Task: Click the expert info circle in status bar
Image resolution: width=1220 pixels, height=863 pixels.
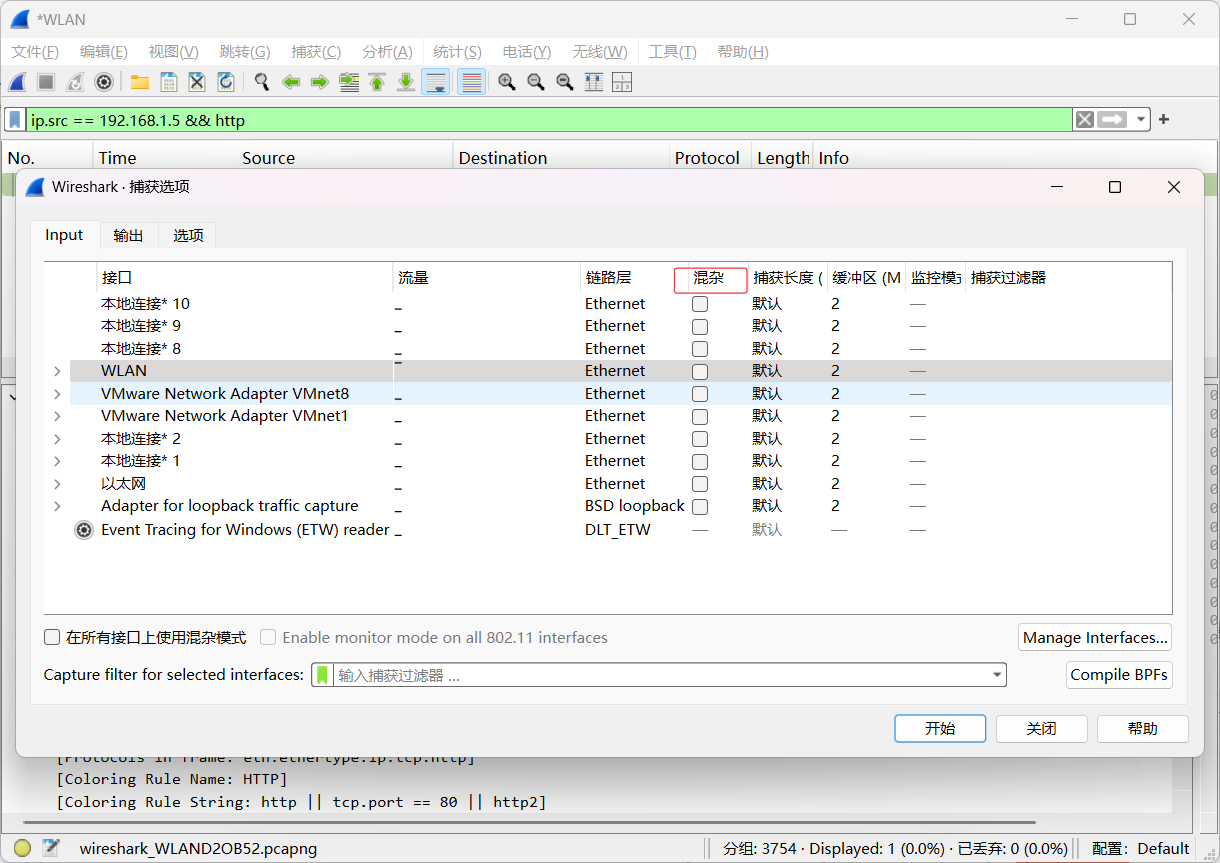Action: 22,848
